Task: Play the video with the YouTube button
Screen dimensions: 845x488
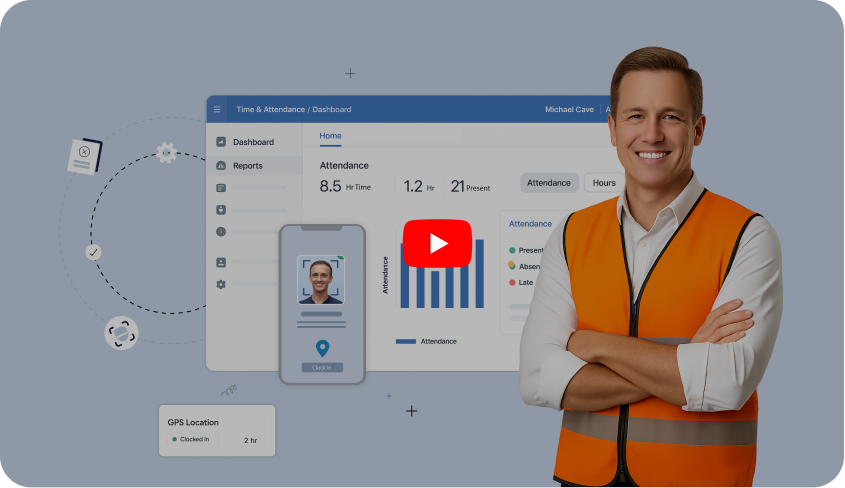Action: pos(437,243)
